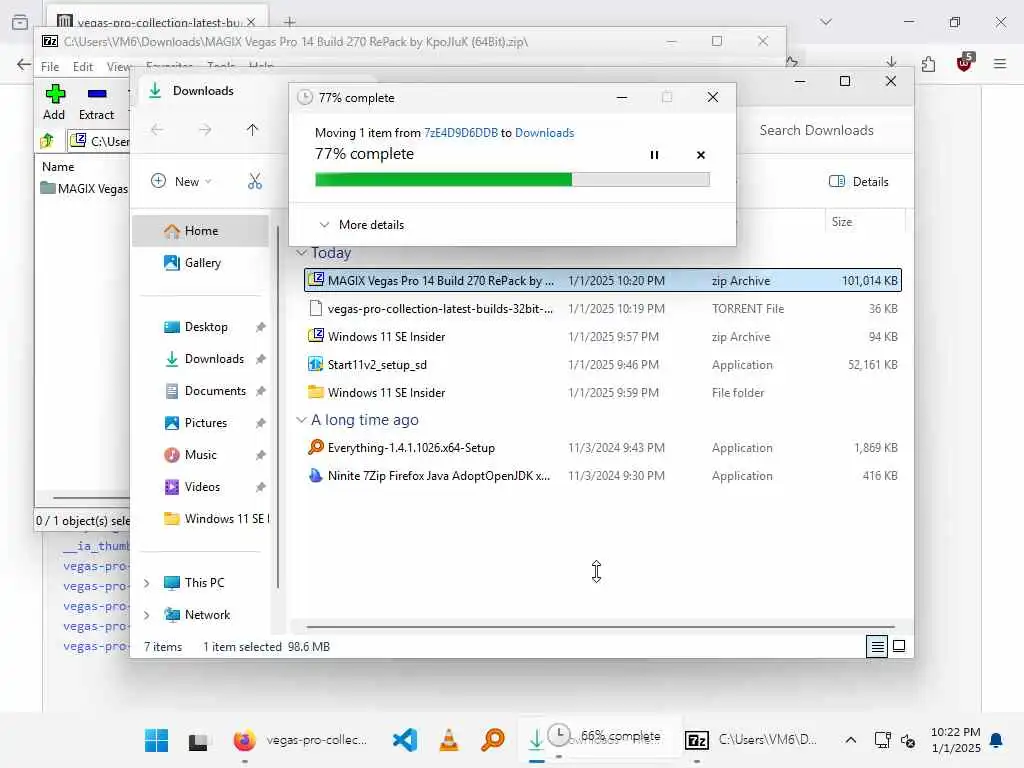Go up one folder level
This screenshot has height=768, width=1024.
coord(252,129)
